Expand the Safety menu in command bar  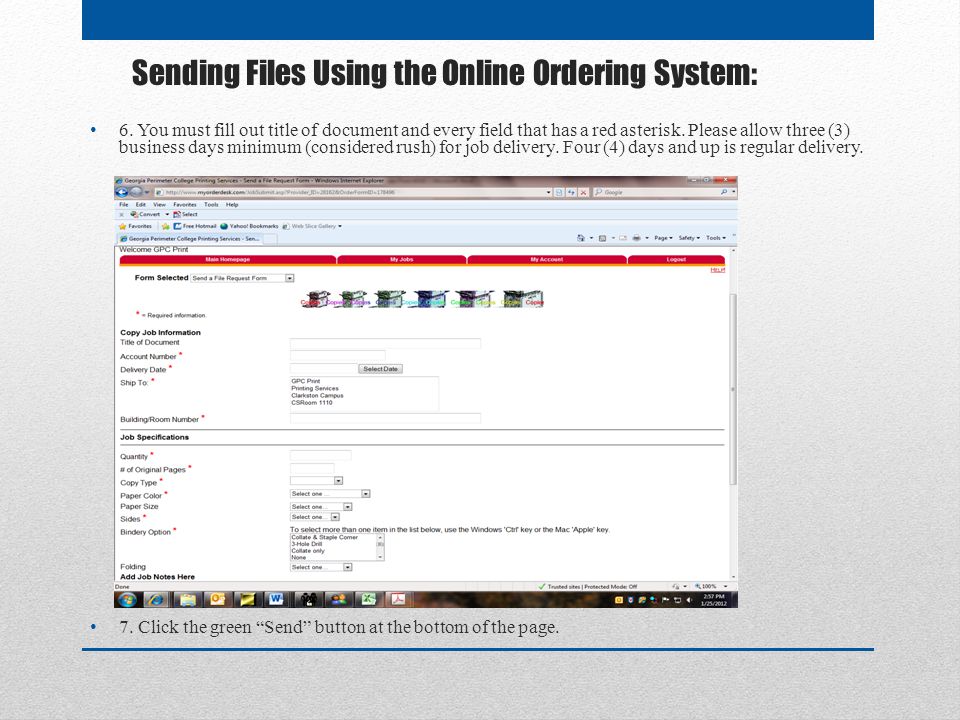tap(689, 238)
